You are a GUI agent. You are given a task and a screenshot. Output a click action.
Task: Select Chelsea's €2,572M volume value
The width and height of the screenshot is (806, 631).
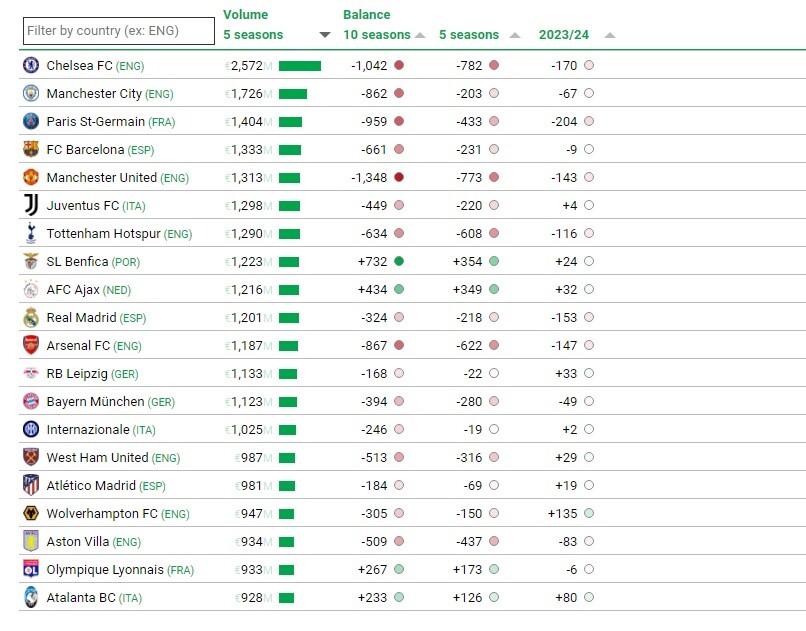(248, 66)
